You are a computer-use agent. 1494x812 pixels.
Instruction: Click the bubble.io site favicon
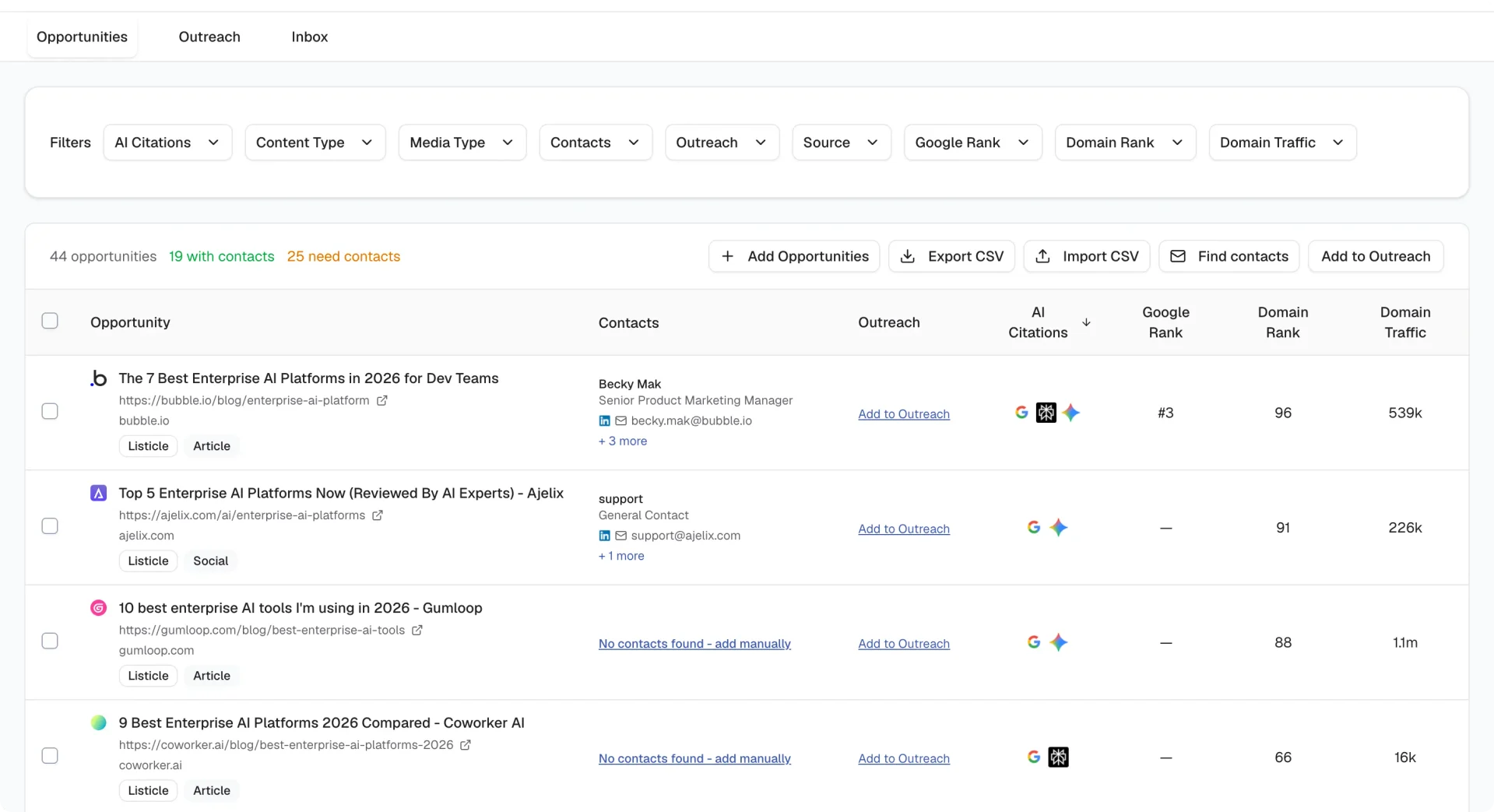[98, 378]
